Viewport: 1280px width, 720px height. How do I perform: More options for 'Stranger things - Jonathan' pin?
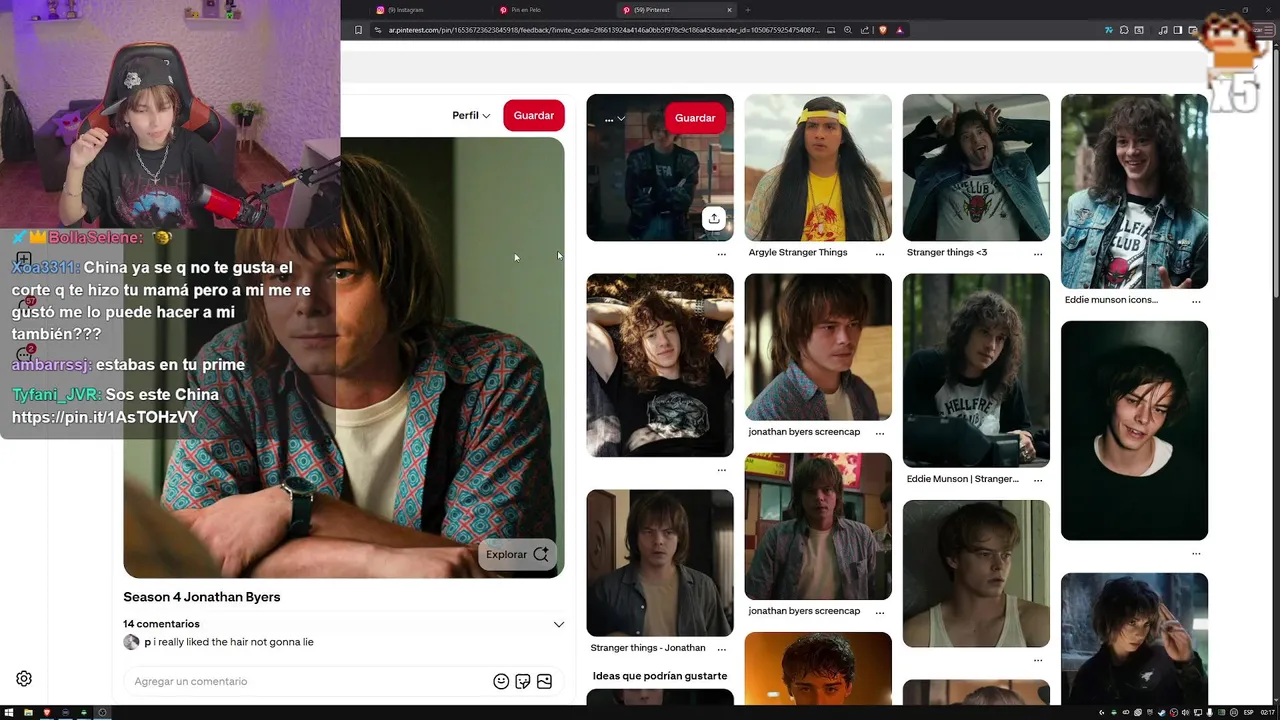click(x=722, y=649)
